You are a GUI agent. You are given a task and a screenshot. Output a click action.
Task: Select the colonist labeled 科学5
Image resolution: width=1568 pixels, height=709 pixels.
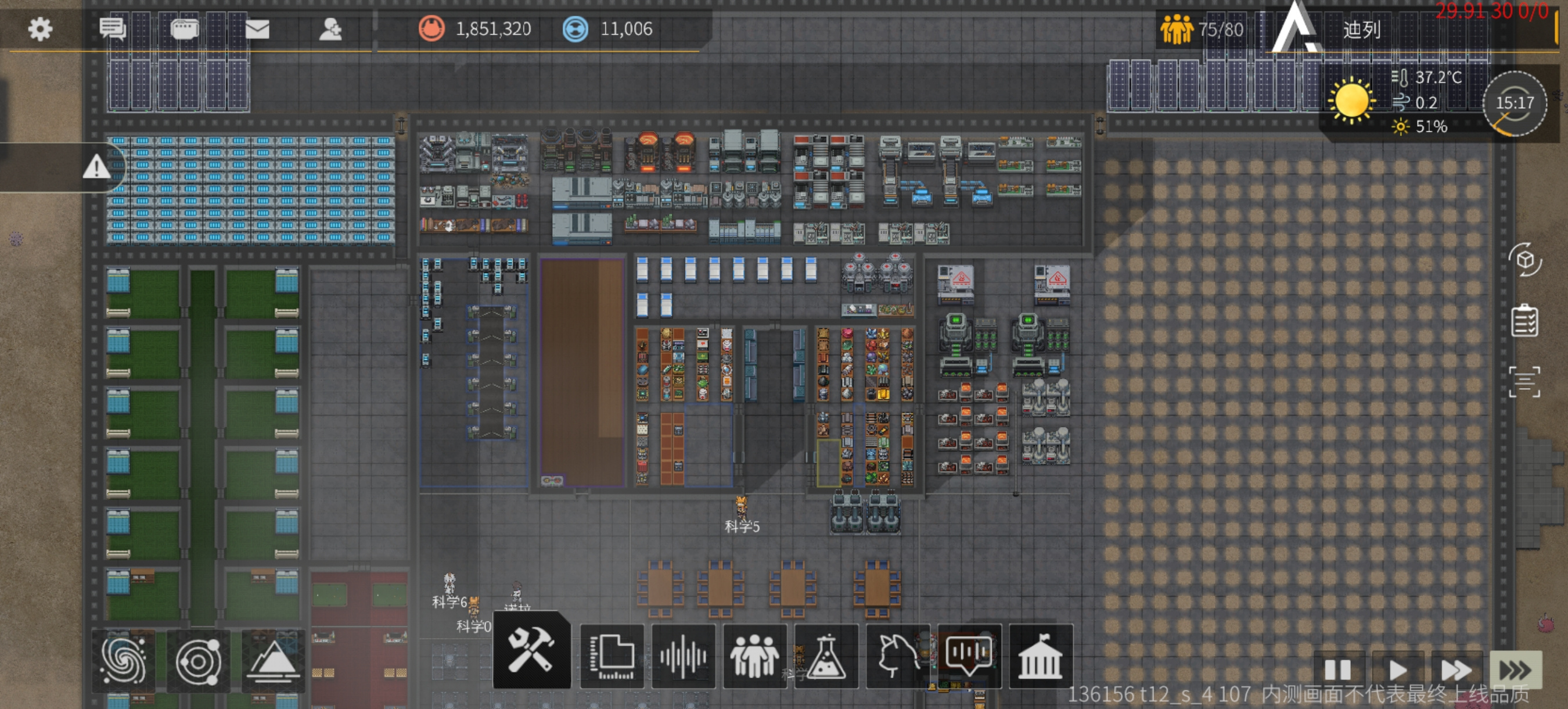coord(742,508)
